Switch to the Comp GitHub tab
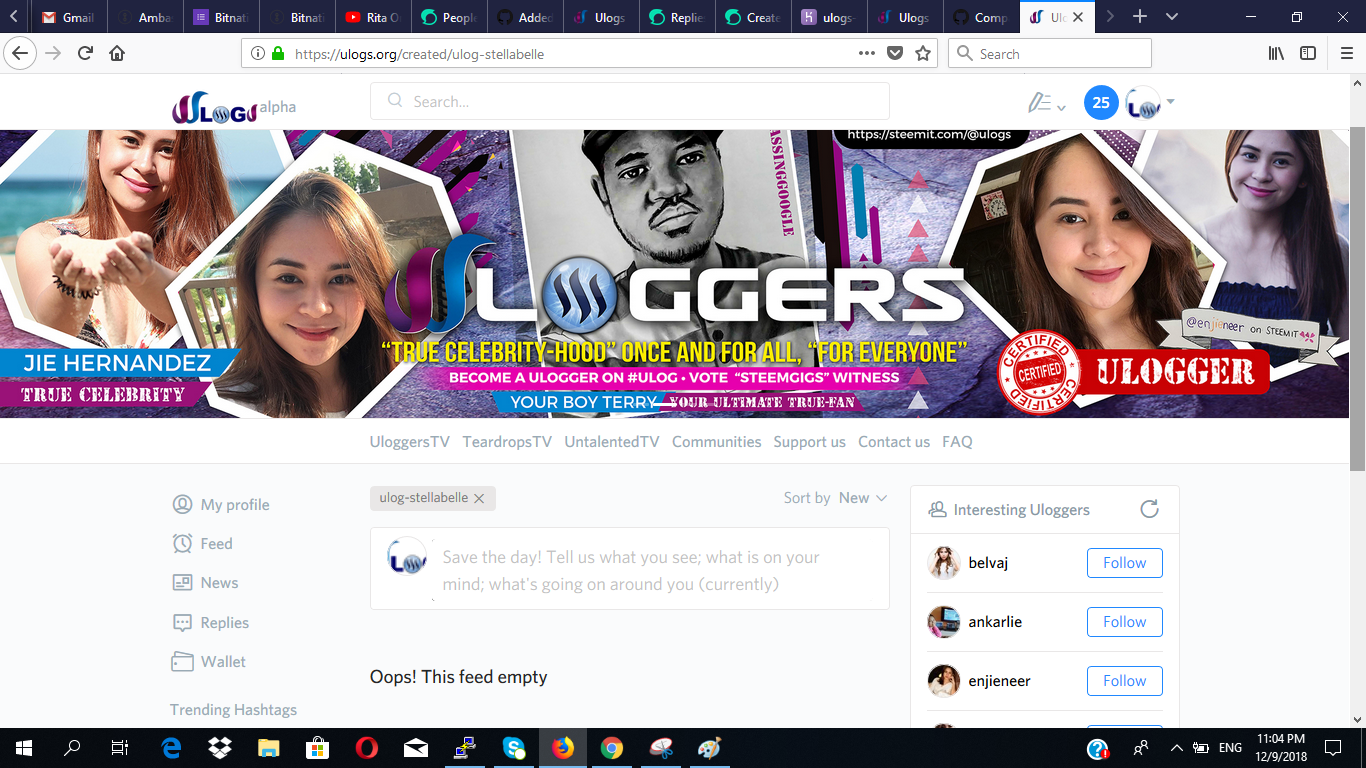Viewport: 1366px width, 768px height. tap(982, 17)
